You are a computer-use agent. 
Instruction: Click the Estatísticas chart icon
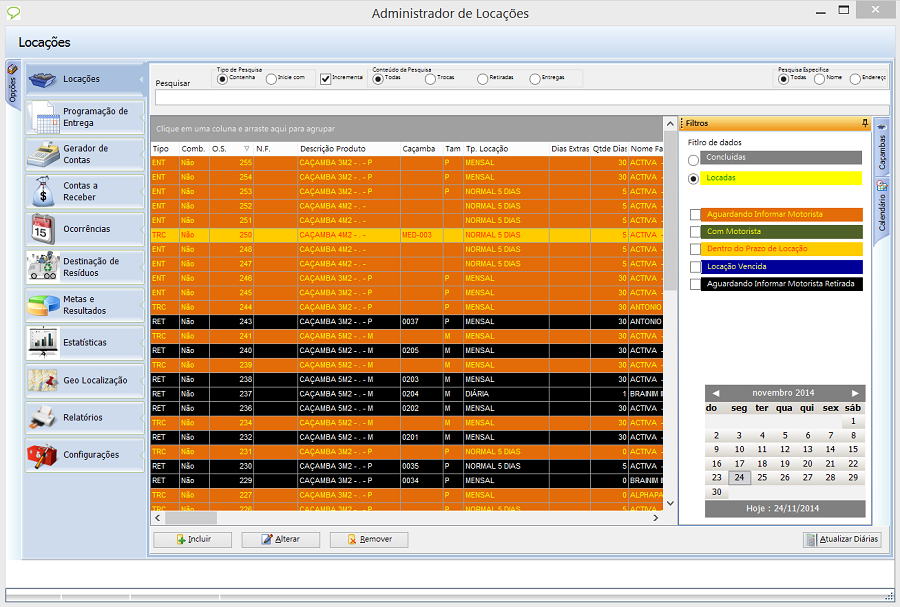(x=45, y=342)
